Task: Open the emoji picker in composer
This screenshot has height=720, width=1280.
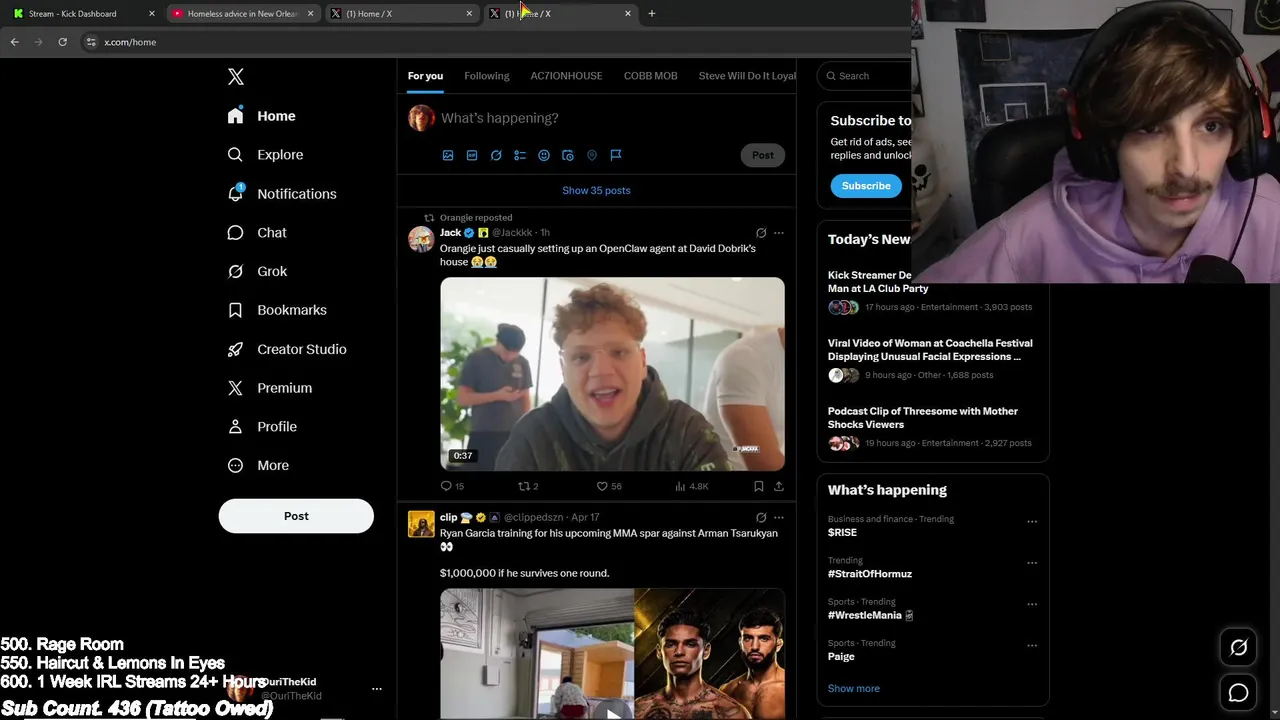Action: [x=544, y=155]
